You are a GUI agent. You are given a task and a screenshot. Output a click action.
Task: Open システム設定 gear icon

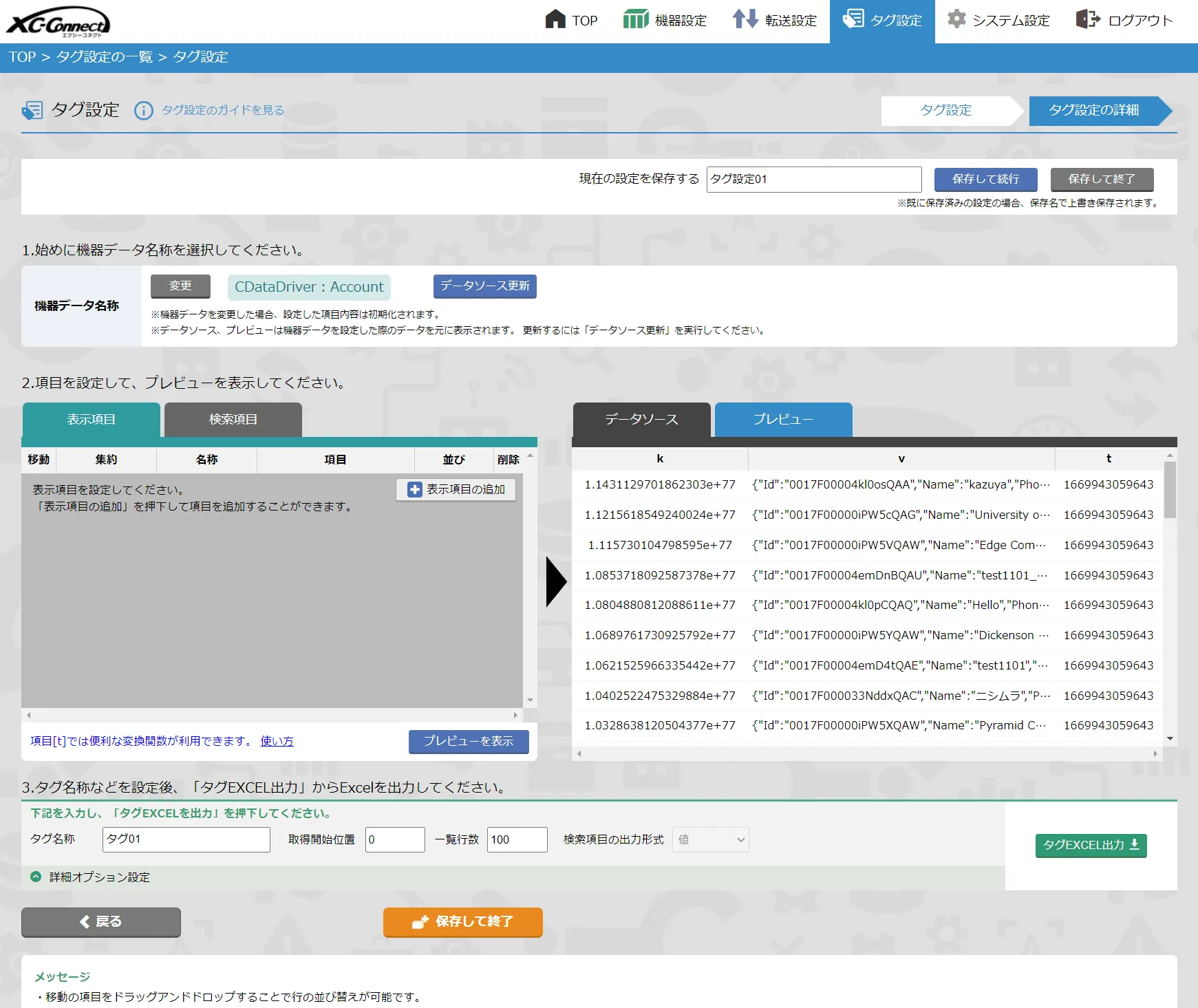coord(956,19)
